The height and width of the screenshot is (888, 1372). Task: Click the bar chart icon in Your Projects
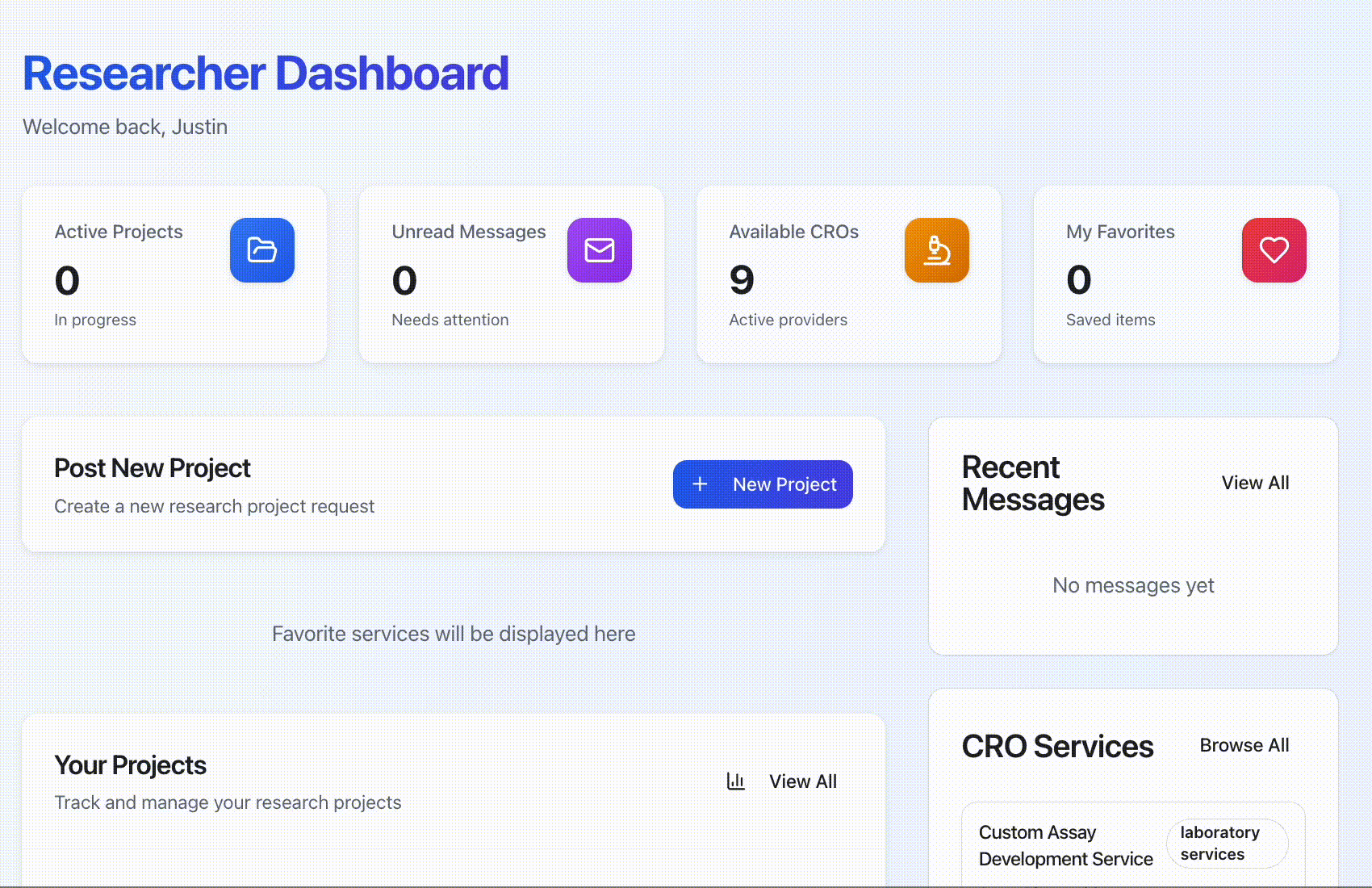[735, 781]
